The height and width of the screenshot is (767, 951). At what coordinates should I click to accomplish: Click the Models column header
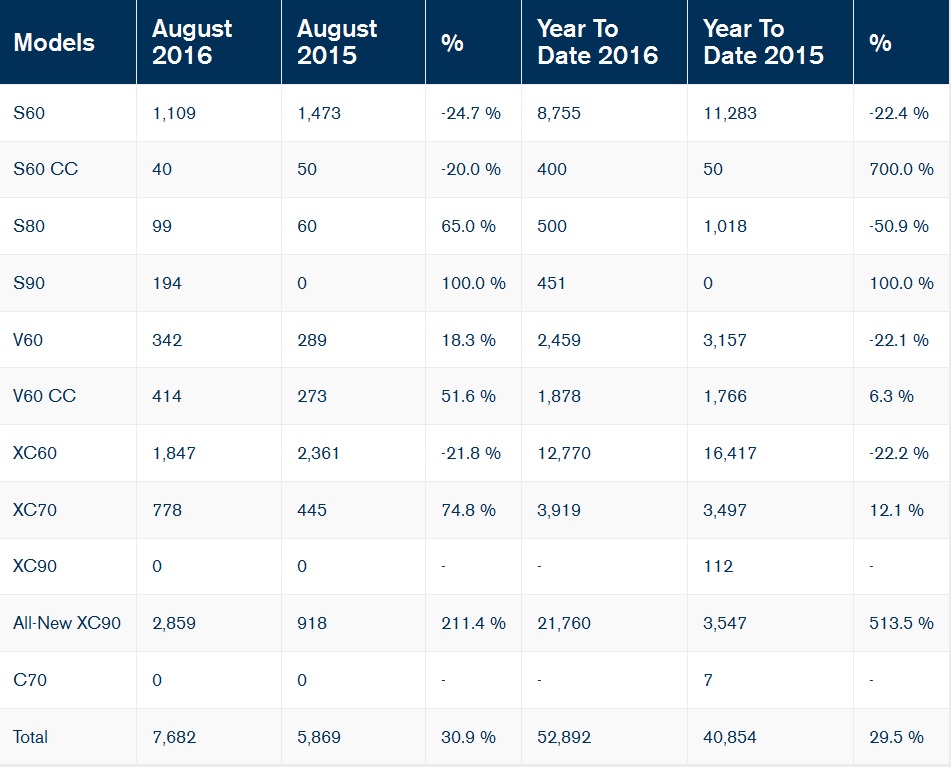point(54,43)
